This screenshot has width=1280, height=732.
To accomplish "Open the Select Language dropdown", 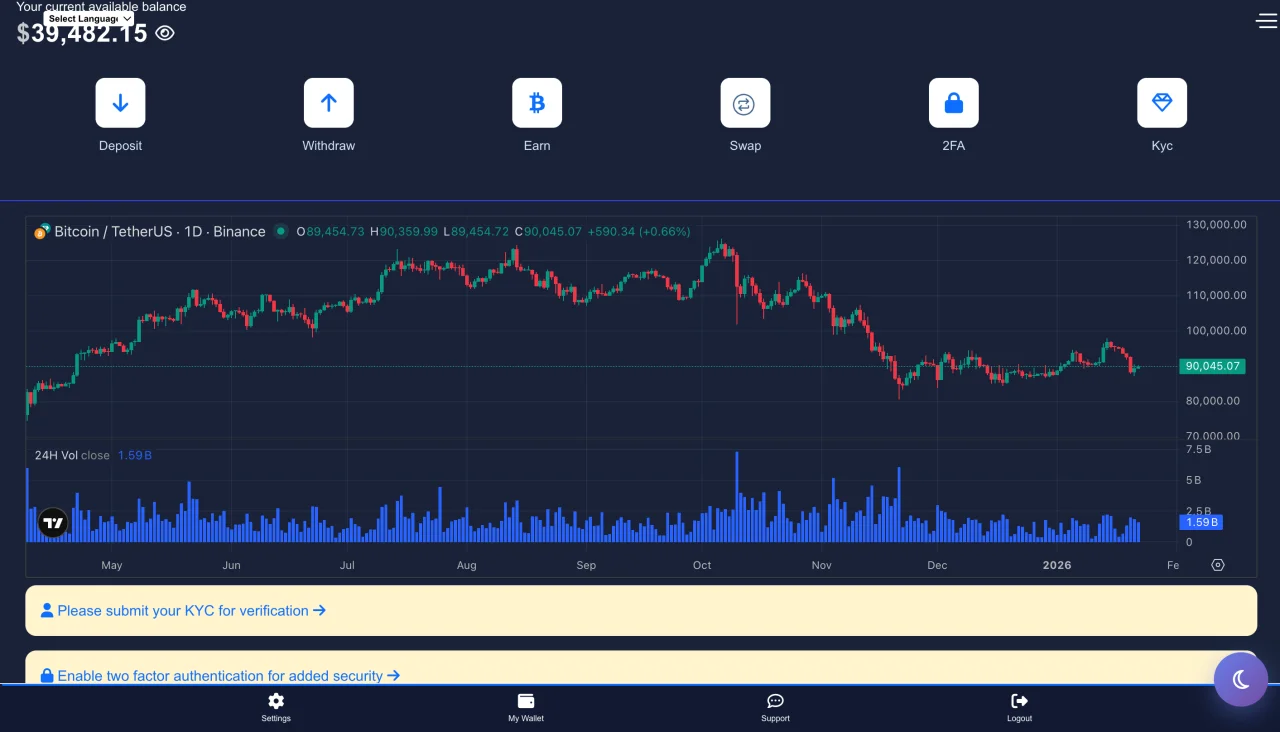I will pyautogui.click(x=89, y=18).
